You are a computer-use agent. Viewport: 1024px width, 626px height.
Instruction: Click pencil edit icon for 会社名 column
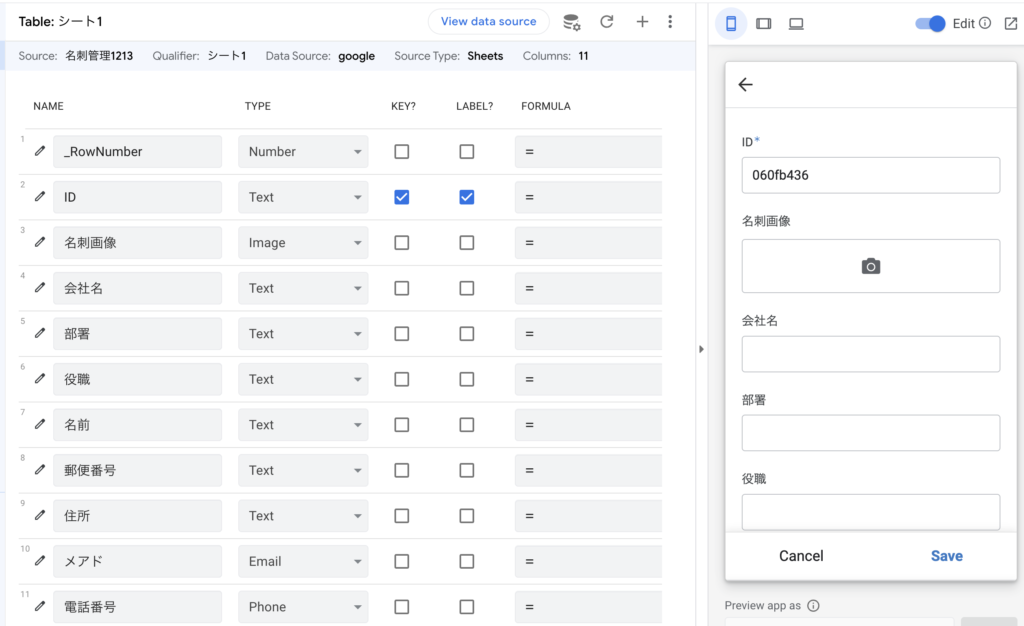point(40,288)
